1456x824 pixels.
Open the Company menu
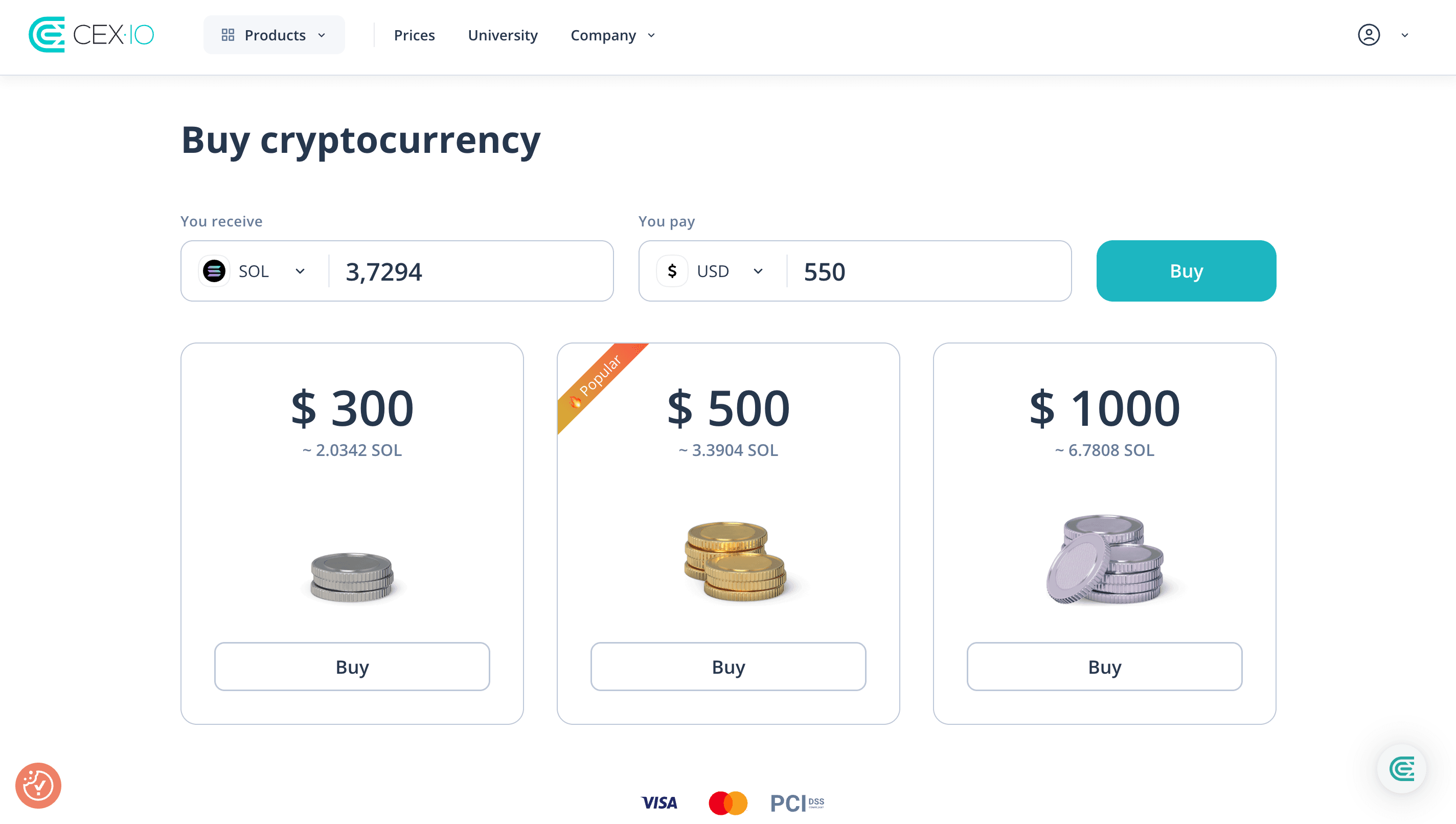[613, 35]
